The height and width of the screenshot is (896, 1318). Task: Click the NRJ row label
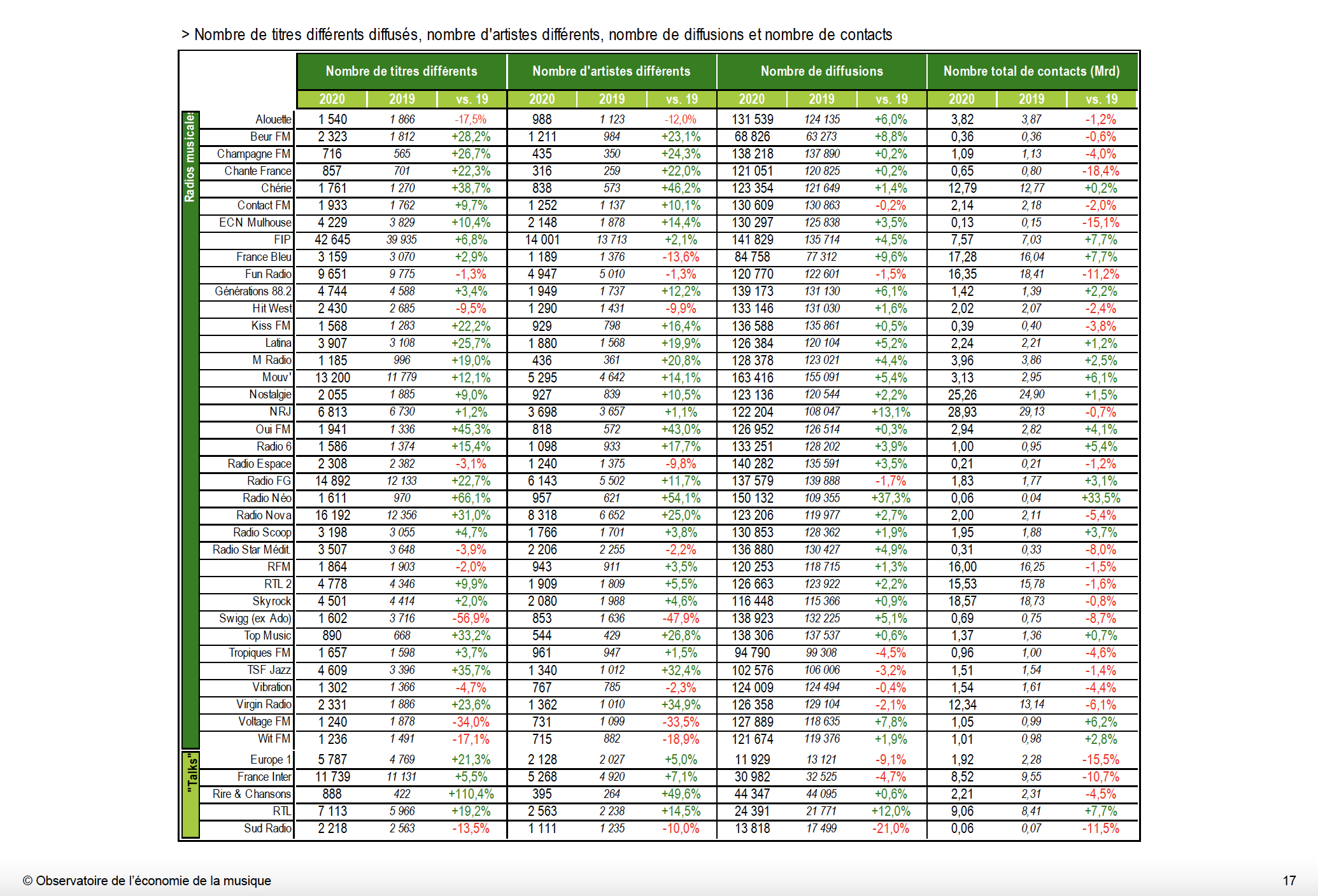tap(280, 412)
